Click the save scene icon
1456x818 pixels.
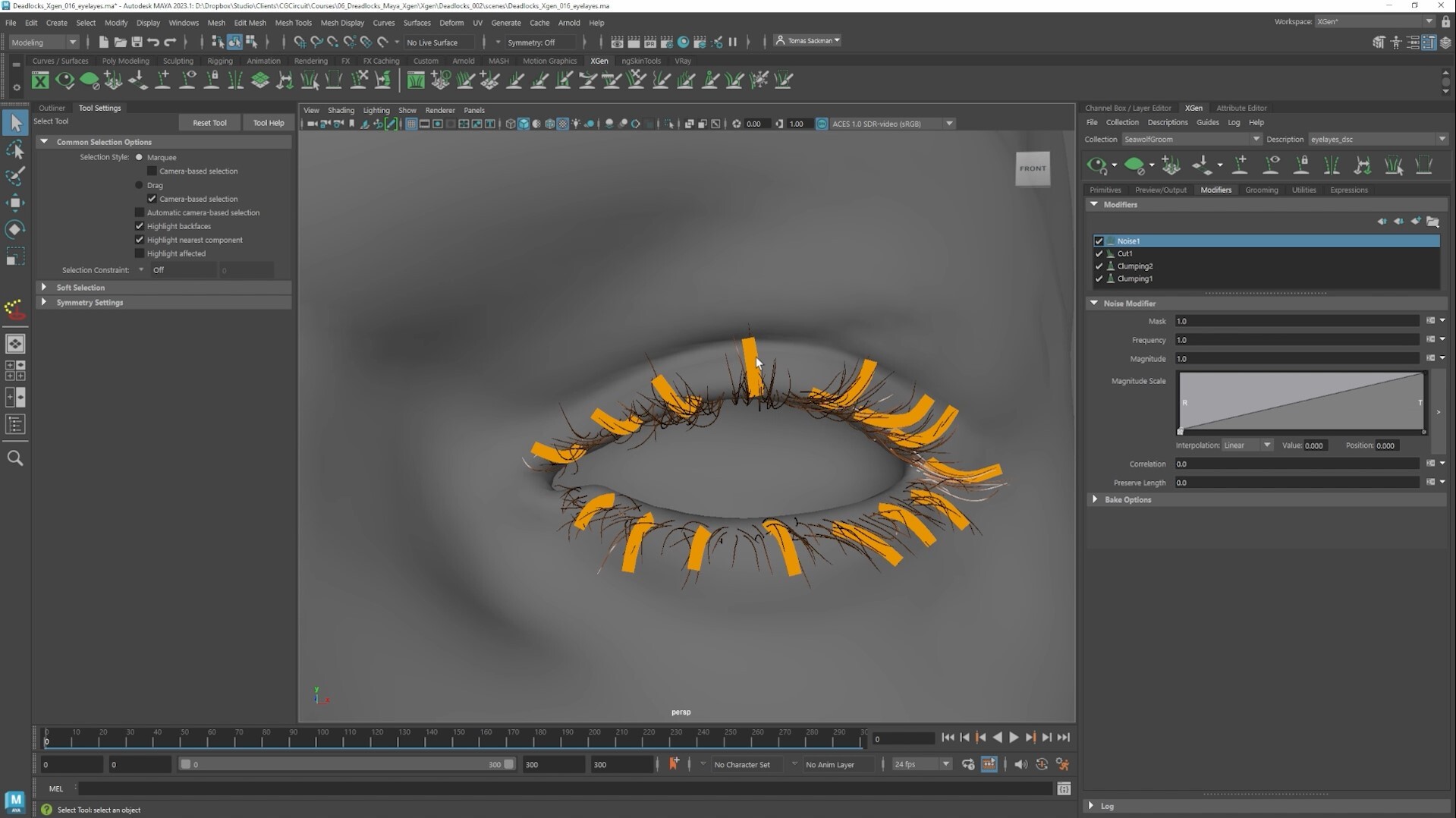(137, 42)
